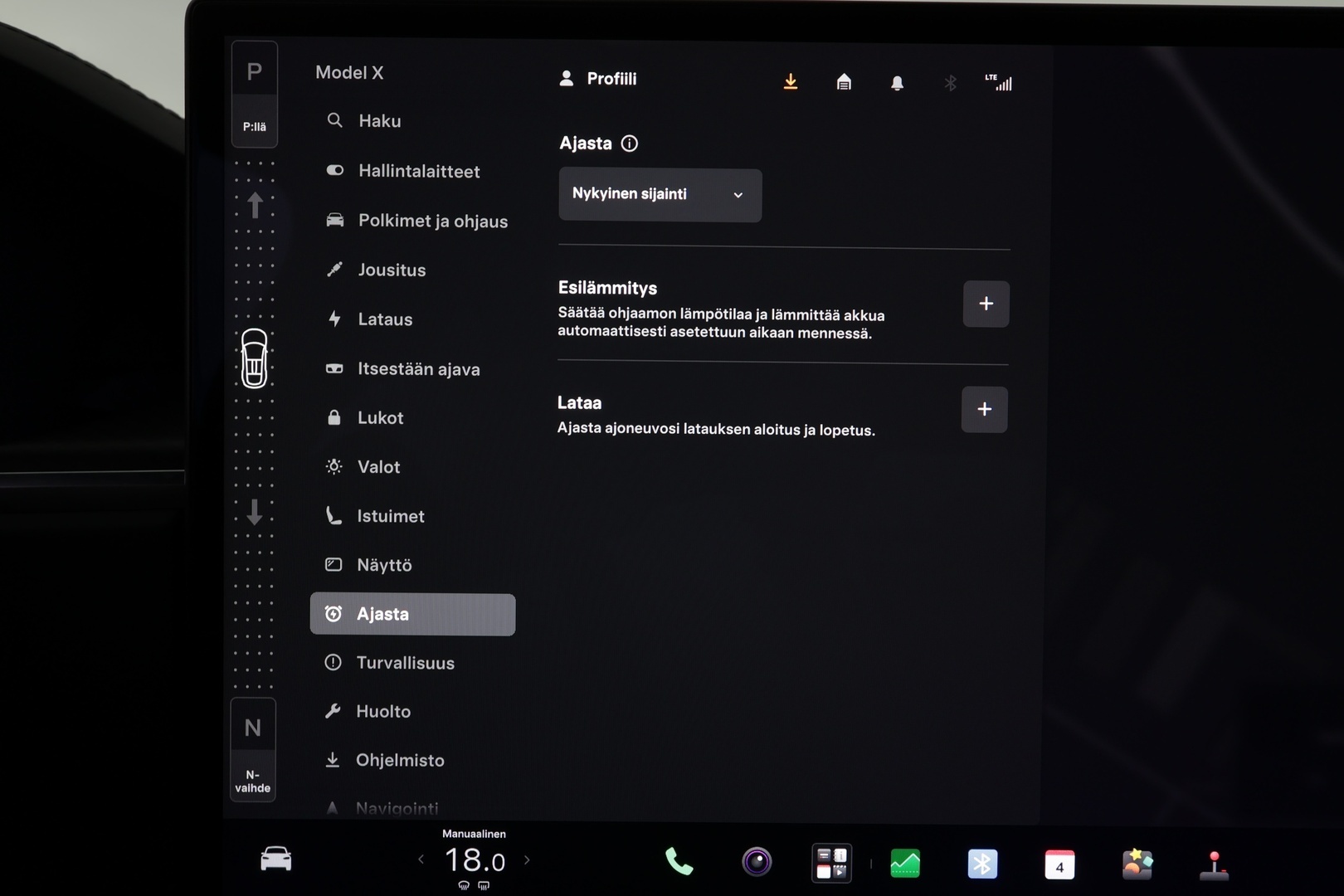Decrease temperature with left chevron
The image size is (1344, 896).
point(421,860)
